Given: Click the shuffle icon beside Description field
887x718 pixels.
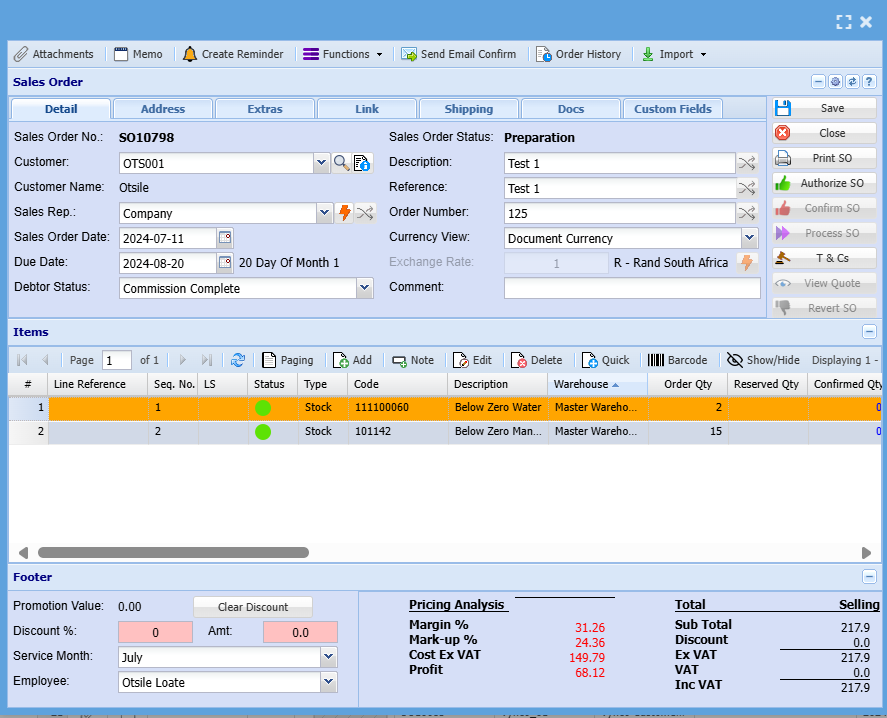Looking at the screenshot, I should [x=747, y=163].
